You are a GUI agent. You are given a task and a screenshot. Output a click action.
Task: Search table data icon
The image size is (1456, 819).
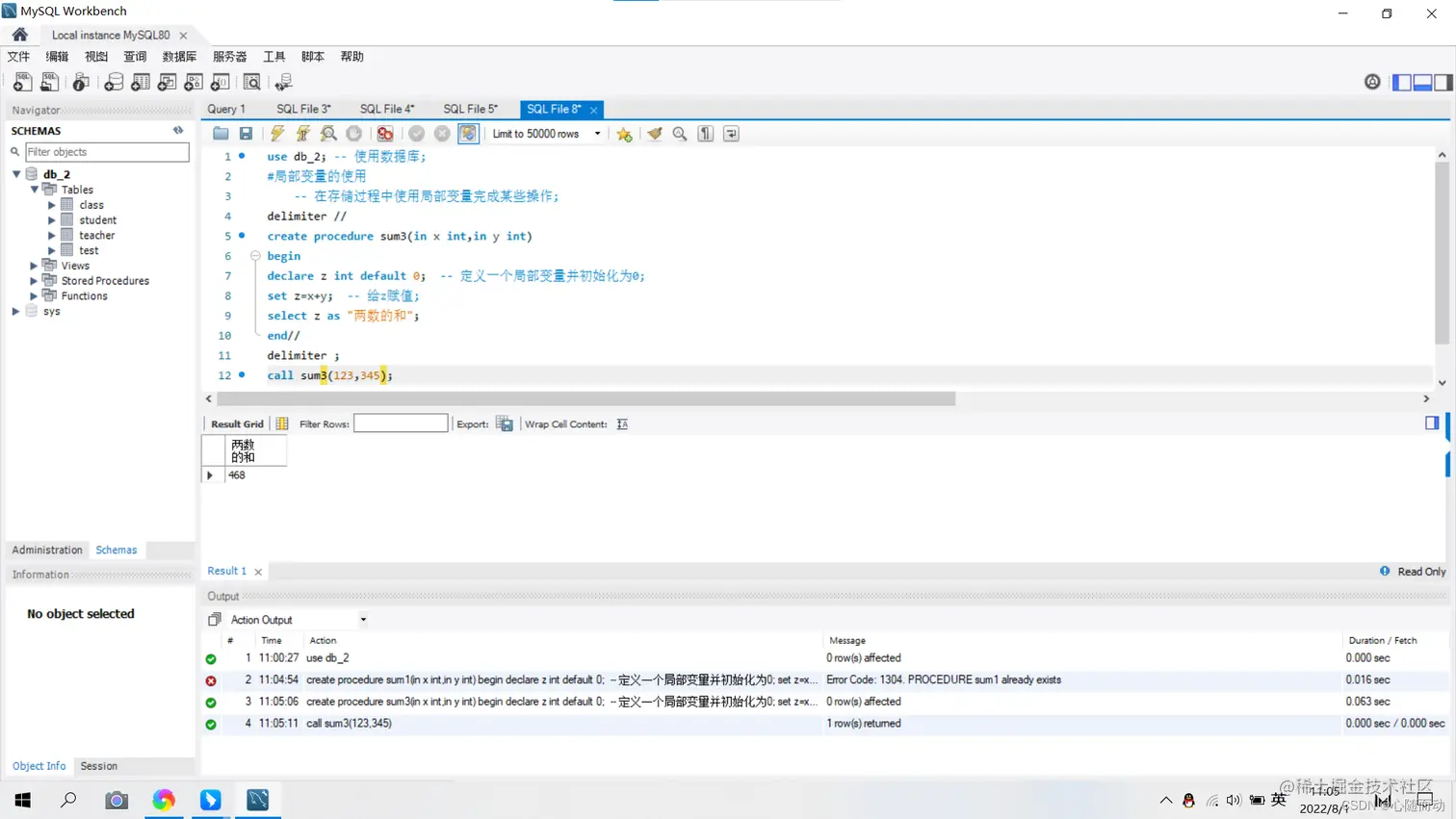(x=252, y=82)
